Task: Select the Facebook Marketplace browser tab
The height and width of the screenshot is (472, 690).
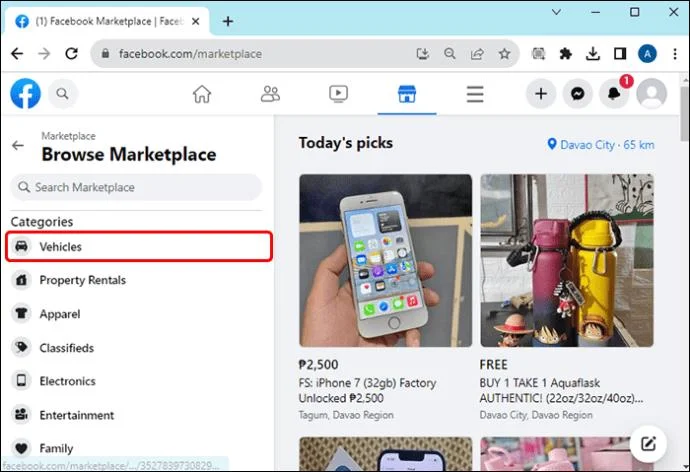Action: pos(106,21)
